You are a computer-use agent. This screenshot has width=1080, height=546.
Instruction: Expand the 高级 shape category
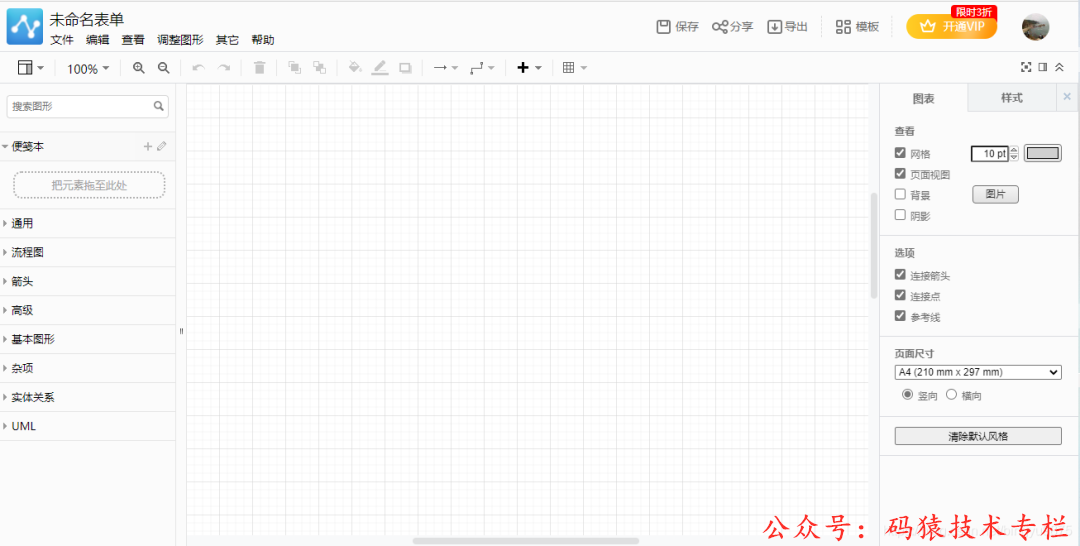click(87, 310)
